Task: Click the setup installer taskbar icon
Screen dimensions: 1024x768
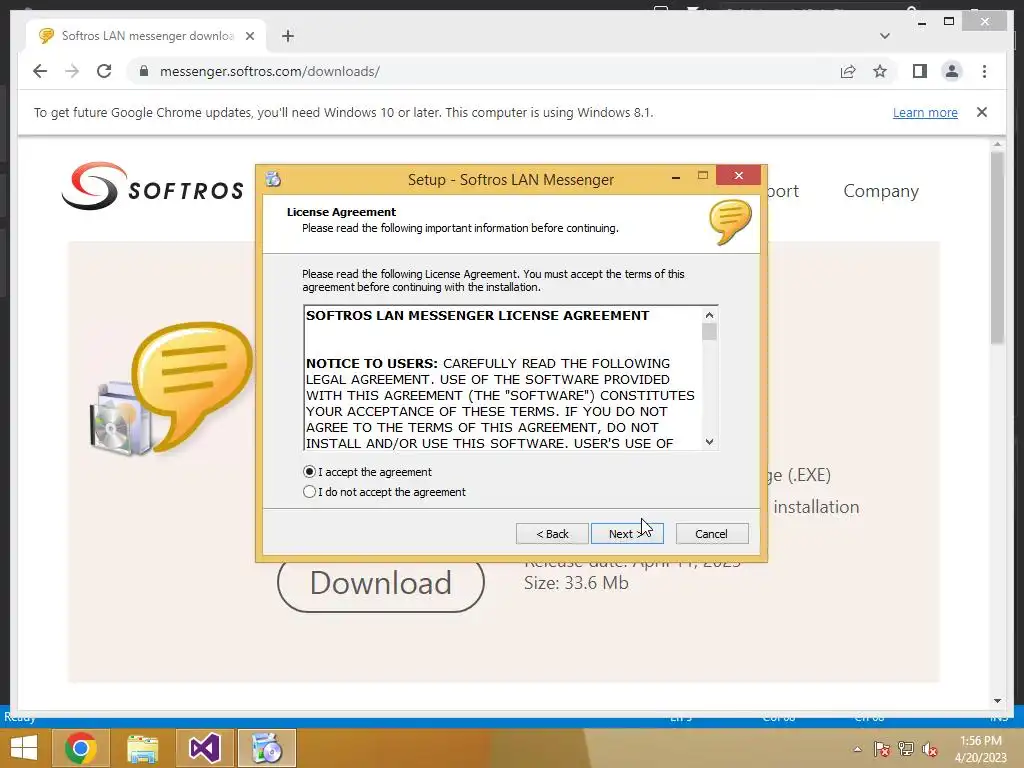Action: click(x=266, y=748)
